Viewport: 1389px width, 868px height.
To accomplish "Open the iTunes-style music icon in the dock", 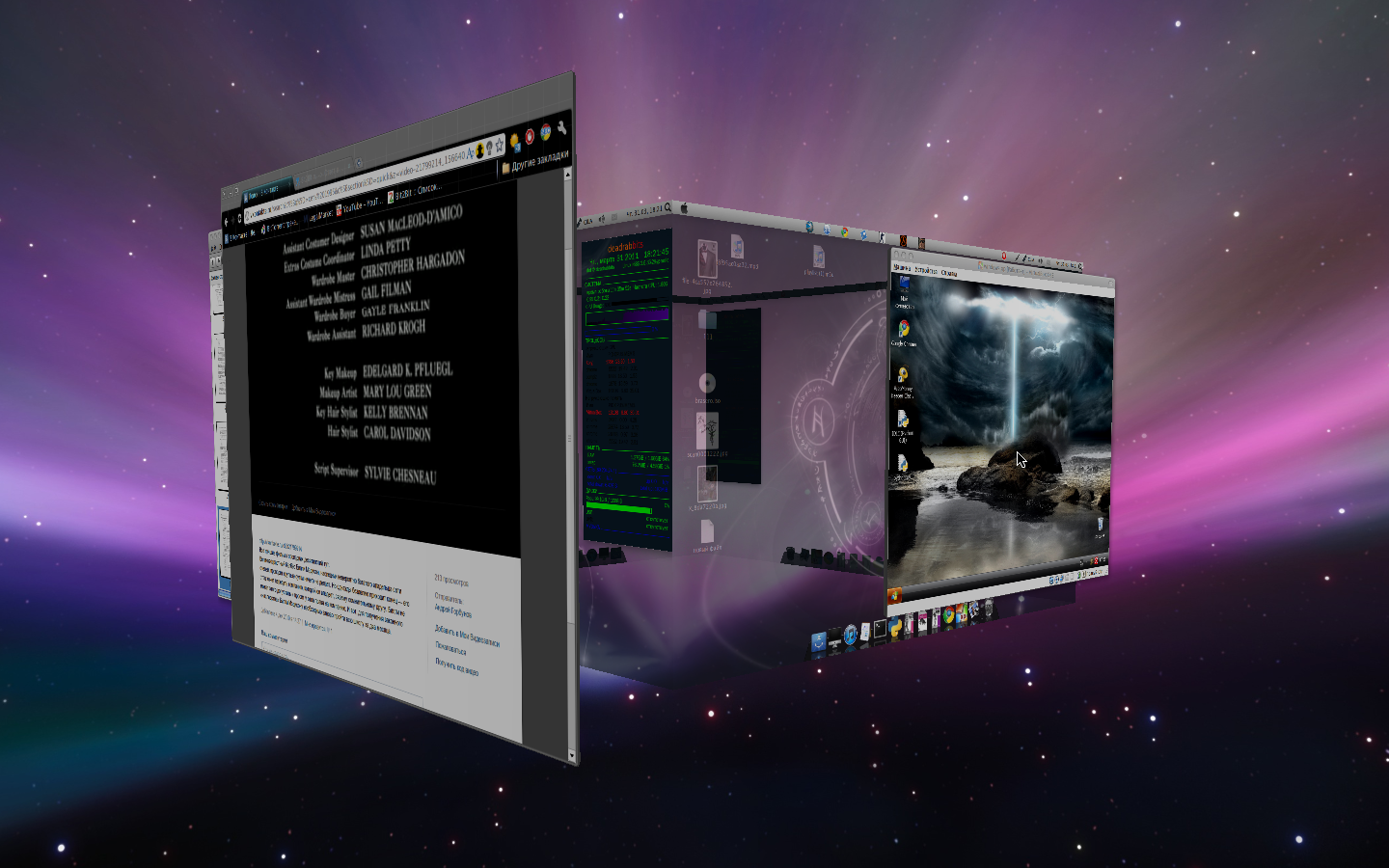I will click(850, 635).
